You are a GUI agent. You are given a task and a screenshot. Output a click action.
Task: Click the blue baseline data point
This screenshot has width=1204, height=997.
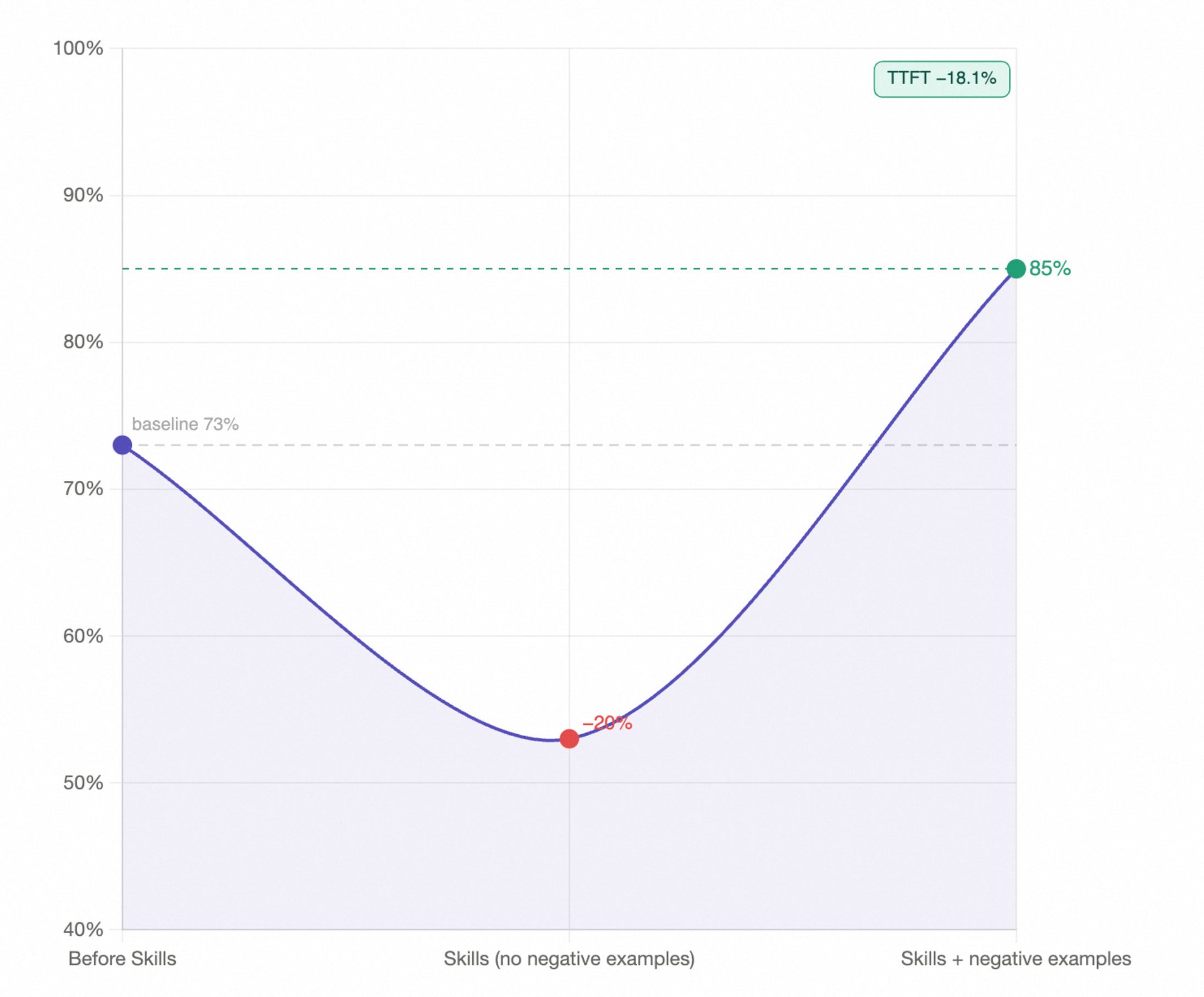(x=122, y=445)
